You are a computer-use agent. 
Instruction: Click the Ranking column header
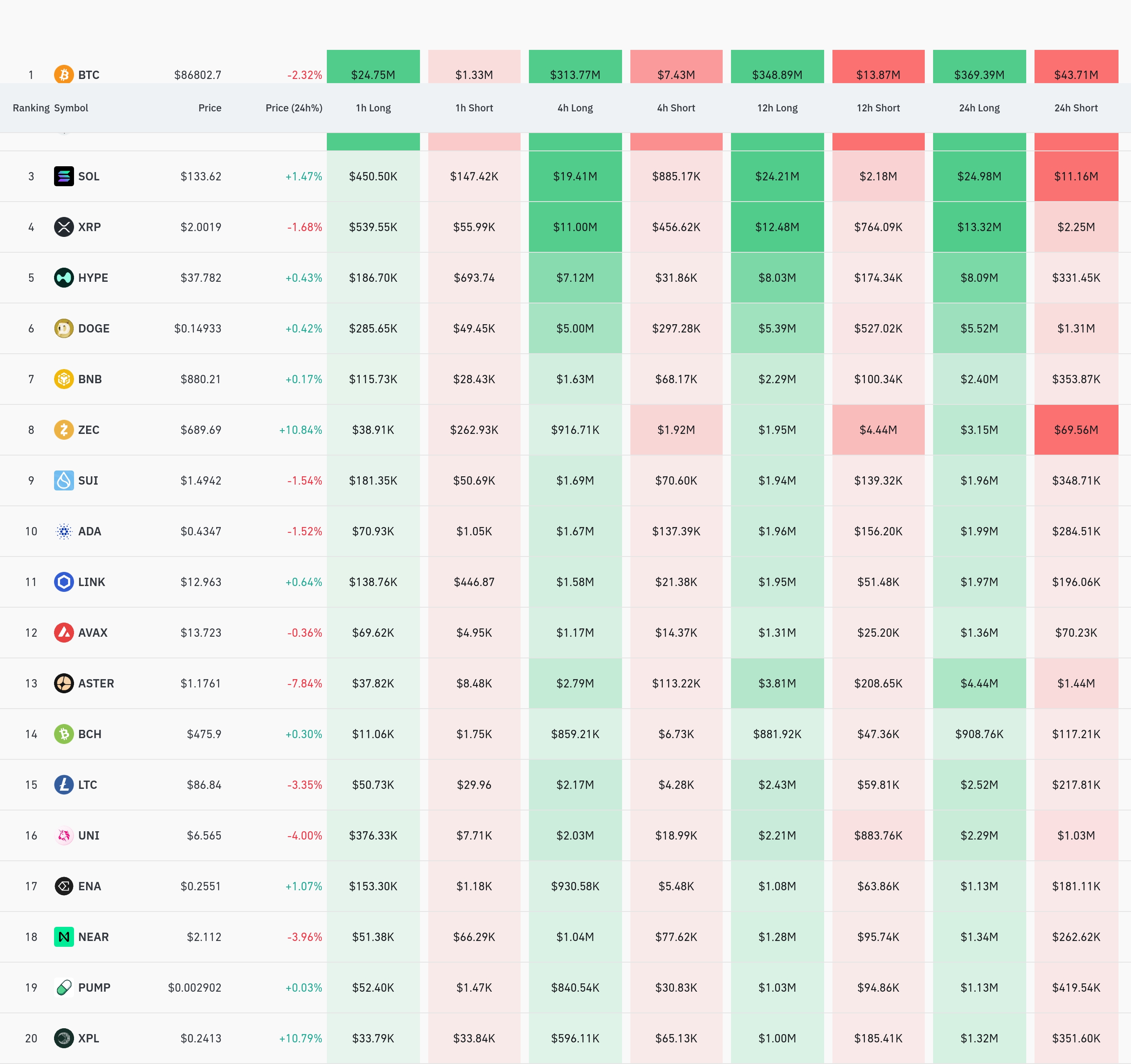[31, 108]
